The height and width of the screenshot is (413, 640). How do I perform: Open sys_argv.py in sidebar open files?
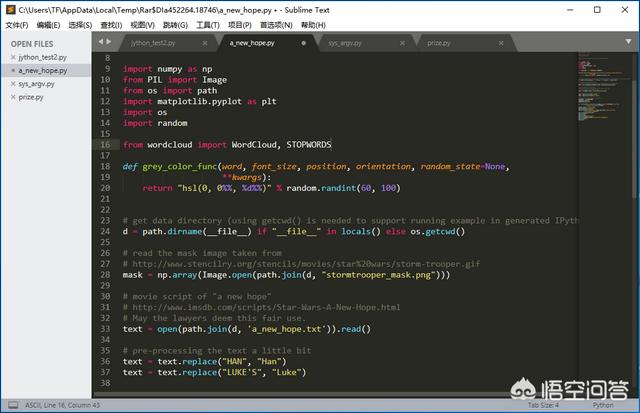click(x=36, y=84)
